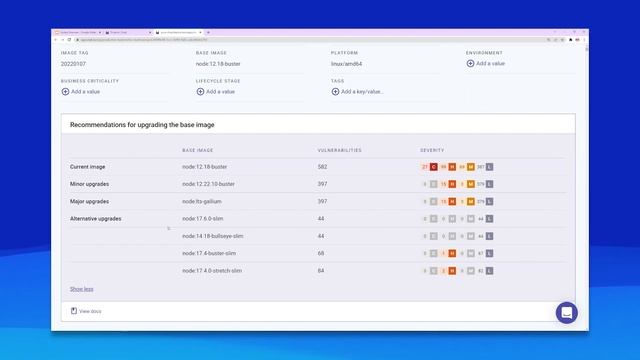Click the Show less link
Screen dimensions: 640x360
82,289
